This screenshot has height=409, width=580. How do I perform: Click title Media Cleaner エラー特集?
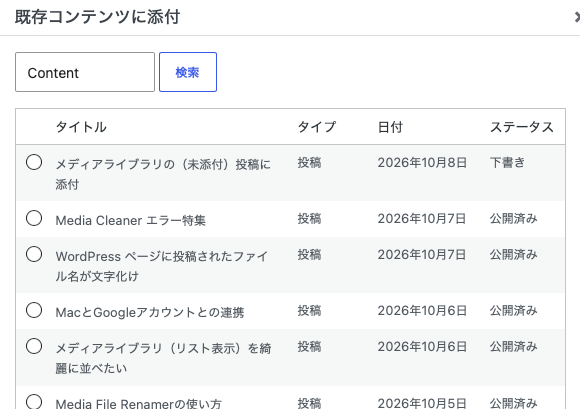coord(131,220)
